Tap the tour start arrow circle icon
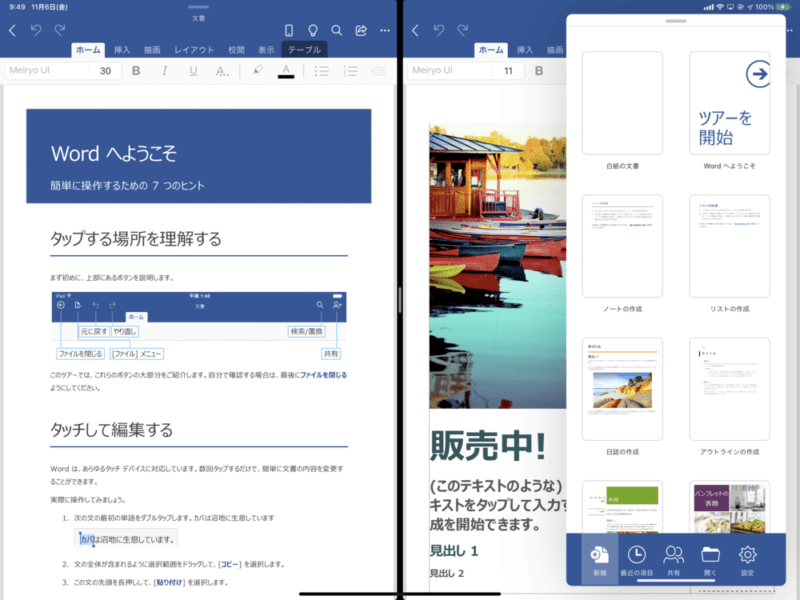Viewport: 800px width, 600px height. click(x=758, y=74)
